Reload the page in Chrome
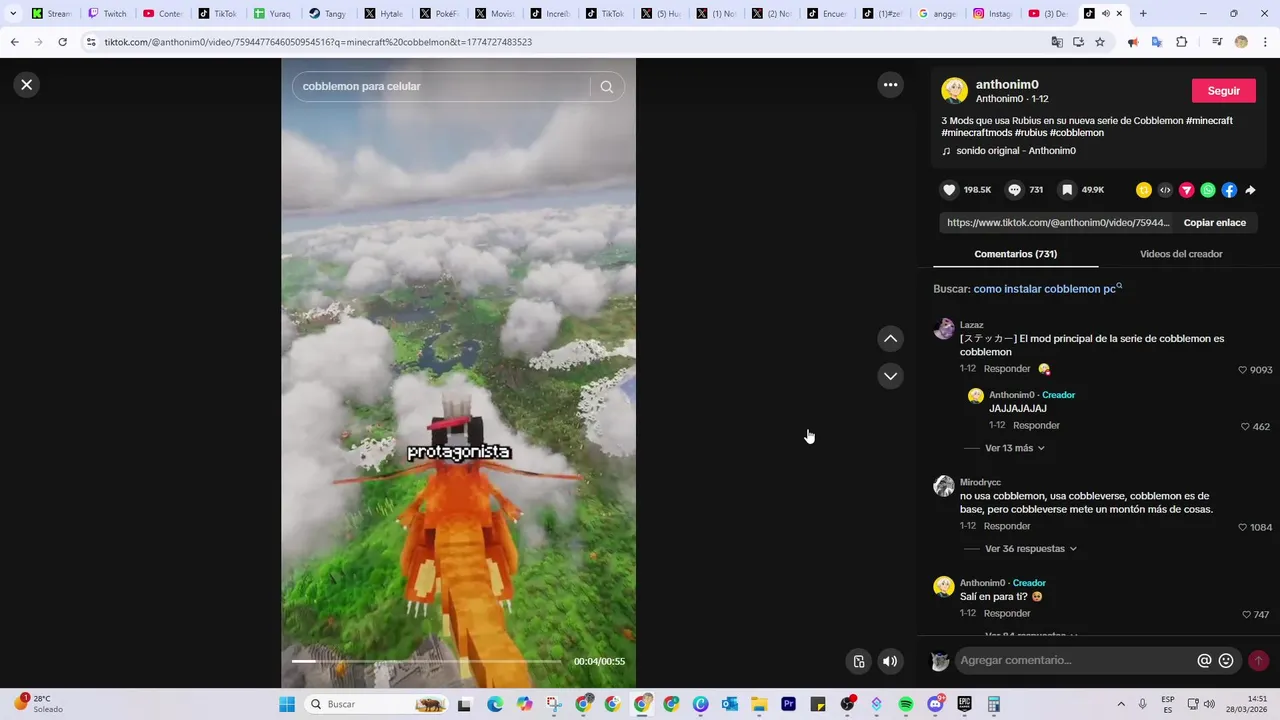The height and width of the screenshot is (720, 1280). coord(62,42)
